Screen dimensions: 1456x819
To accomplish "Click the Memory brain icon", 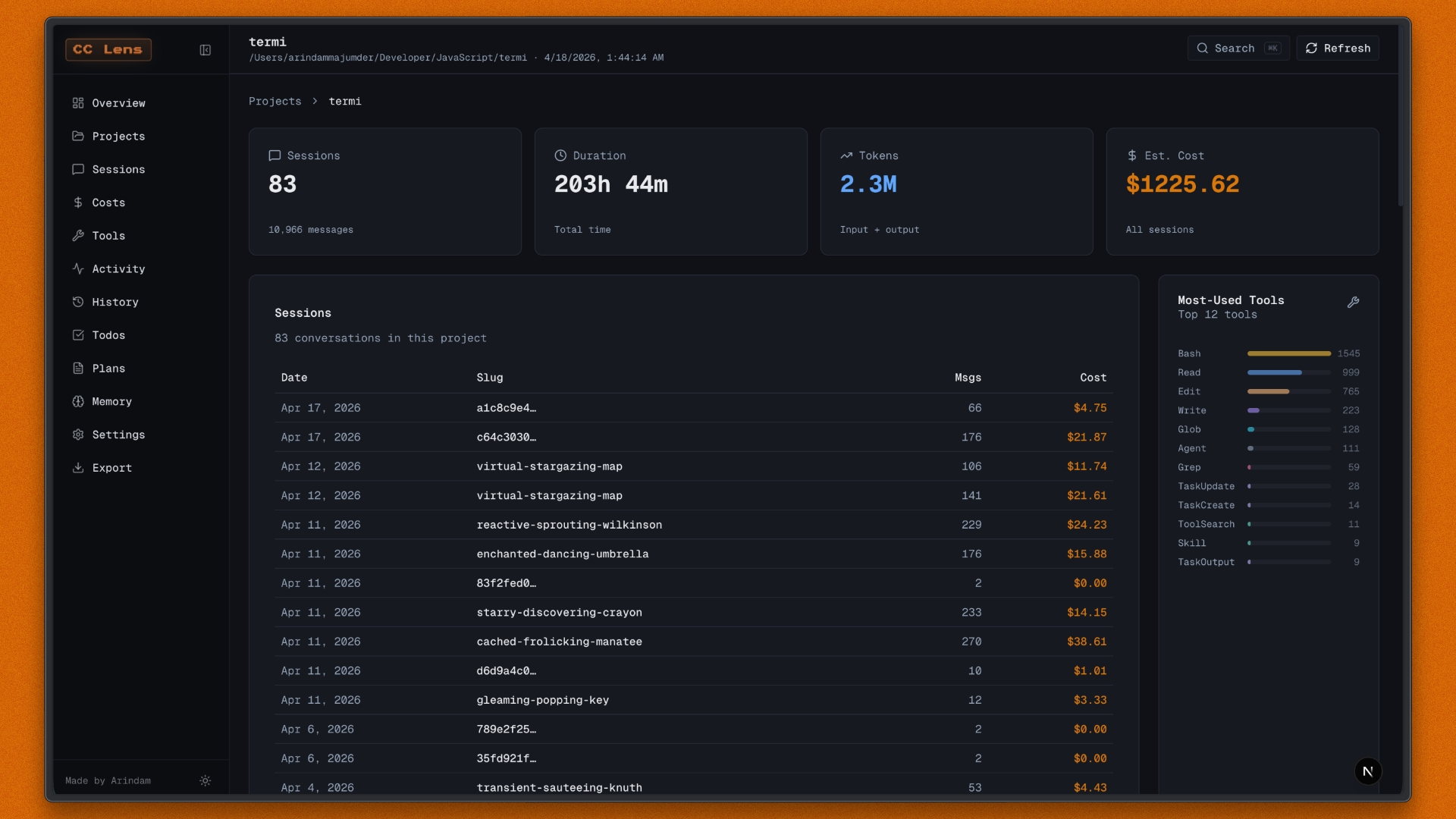I will [x=78, y=402].
